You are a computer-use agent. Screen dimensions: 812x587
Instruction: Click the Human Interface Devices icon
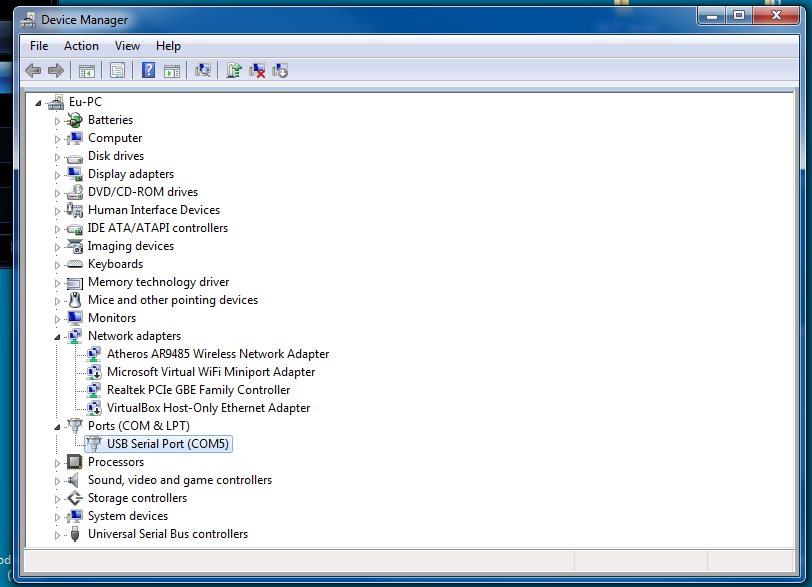pos(75,210)
